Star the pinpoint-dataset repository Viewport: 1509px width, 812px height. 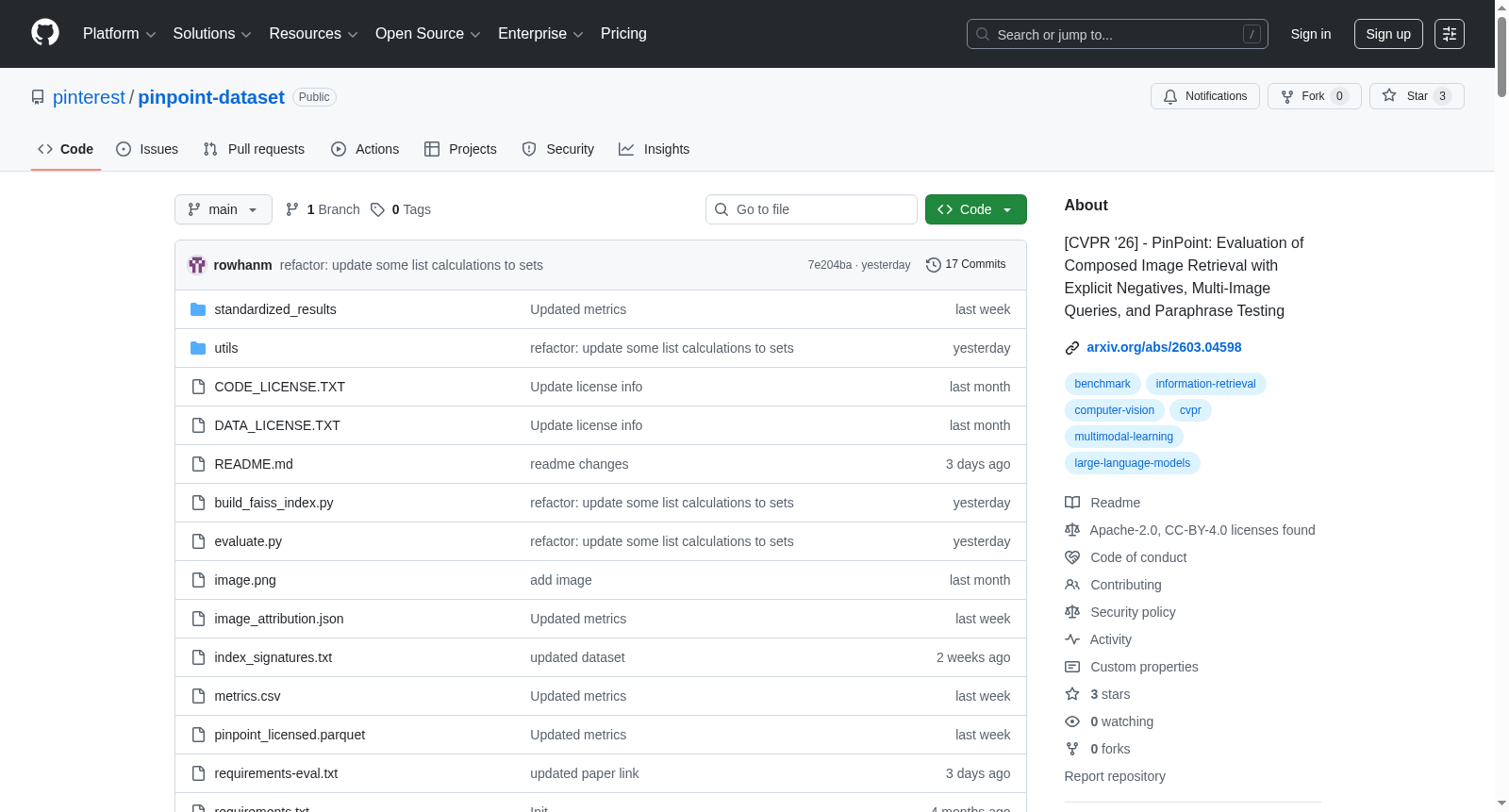pyautogui.click(x=1417, y=96)
